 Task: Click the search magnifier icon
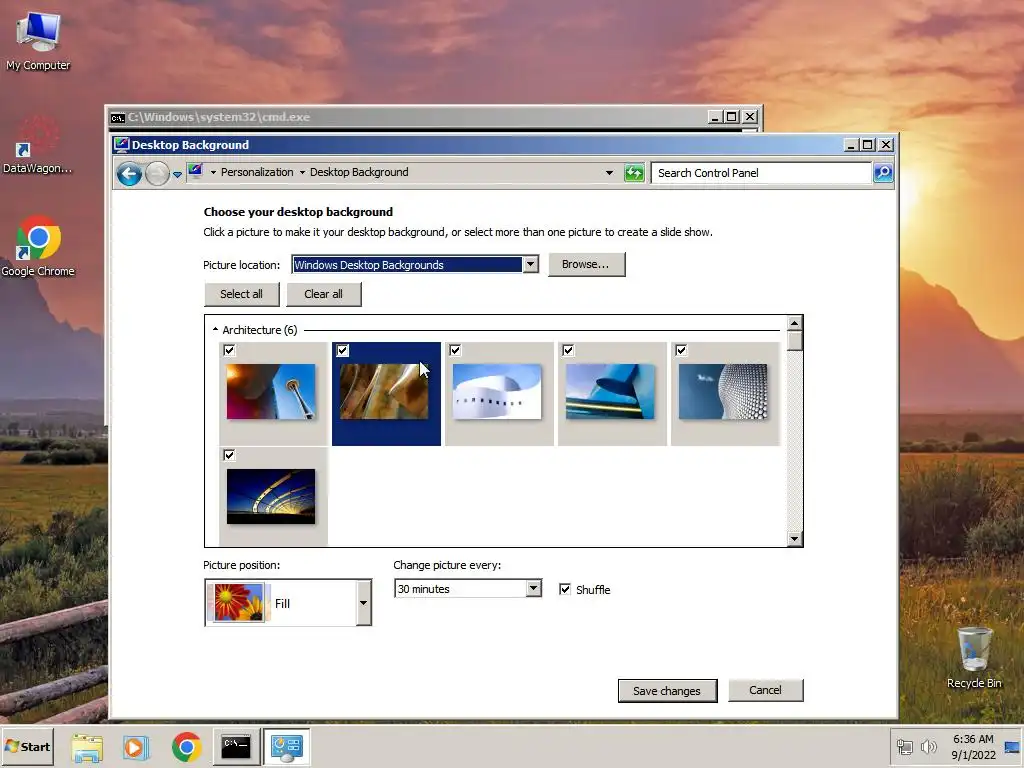[x=883, y=173]
